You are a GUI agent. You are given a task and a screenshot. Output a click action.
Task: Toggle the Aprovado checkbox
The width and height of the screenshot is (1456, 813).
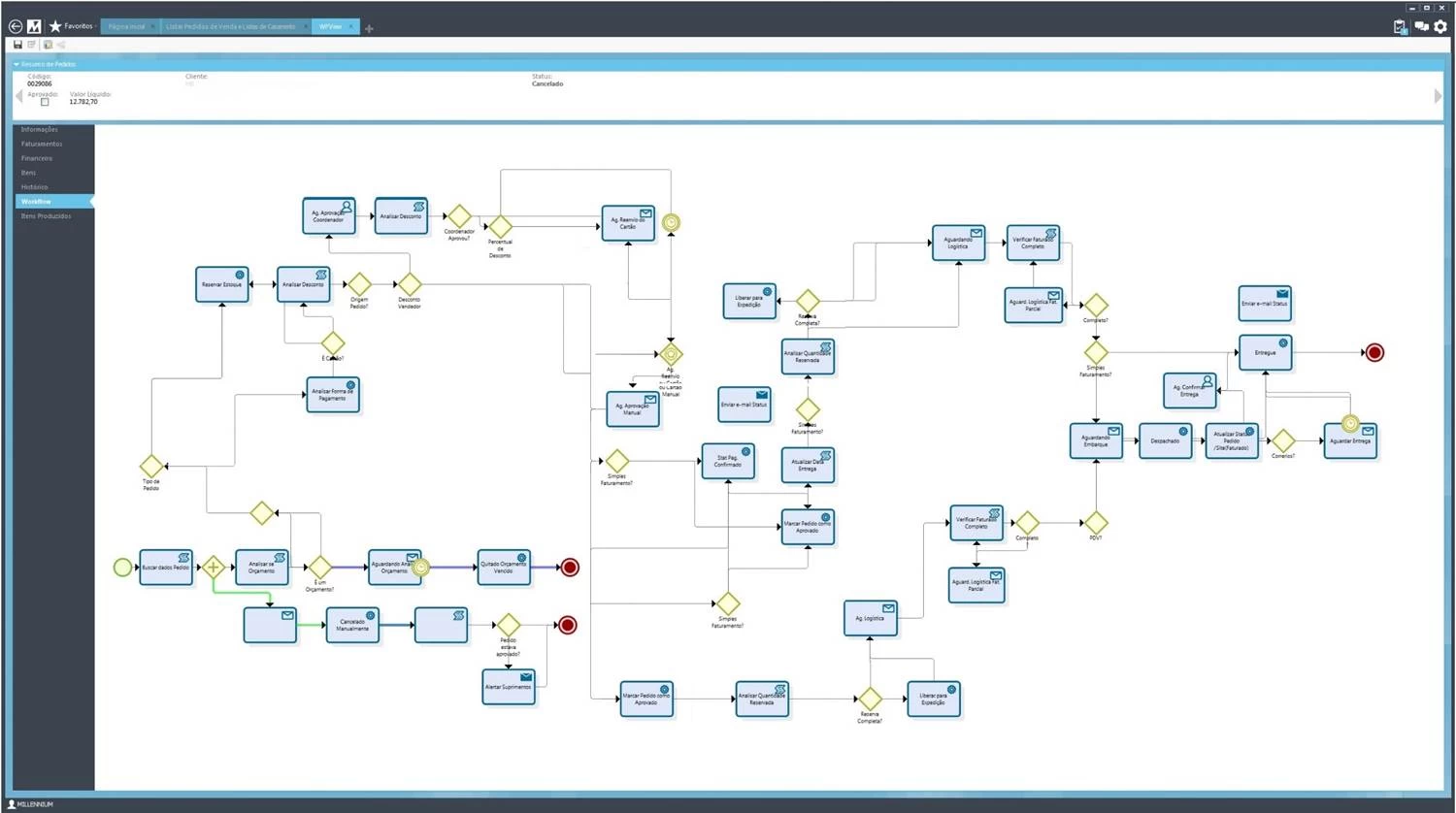(x=45, y=102)
